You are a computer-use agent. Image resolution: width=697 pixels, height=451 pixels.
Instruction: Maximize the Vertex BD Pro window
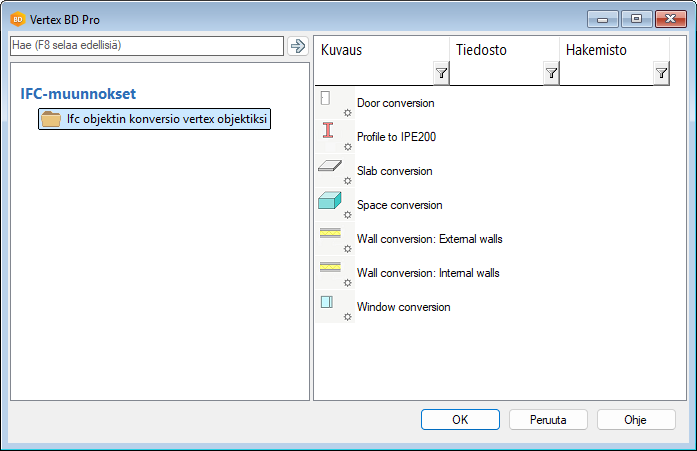coord(636,19)
